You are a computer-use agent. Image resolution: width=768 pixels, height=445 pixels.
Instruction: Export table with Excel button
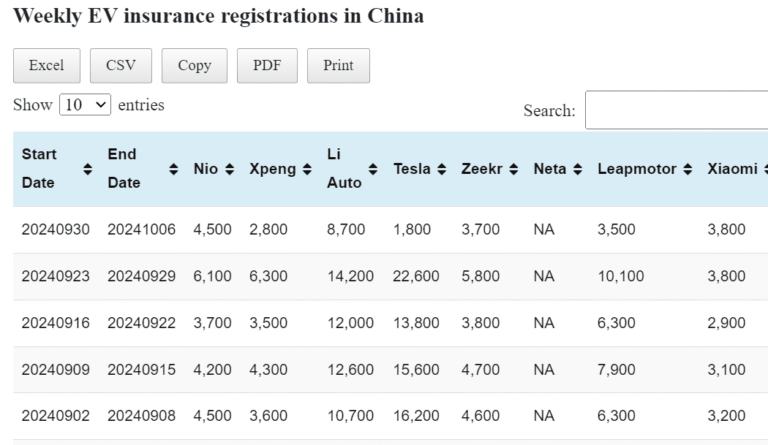pyautogui.click(x=46, y=66)
